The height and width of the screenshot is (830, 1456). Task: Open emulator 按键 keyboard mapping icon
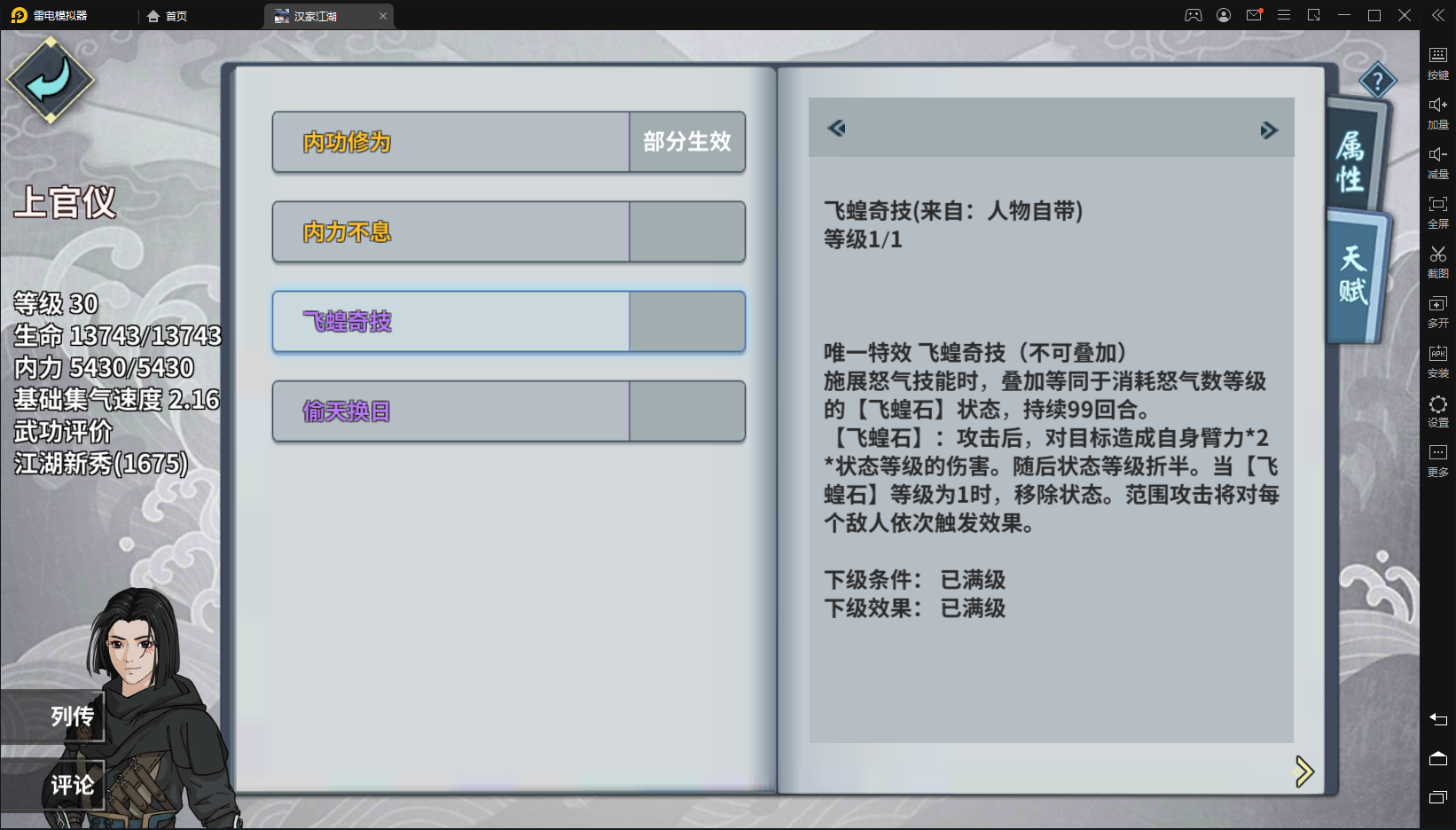(1437, 63)
